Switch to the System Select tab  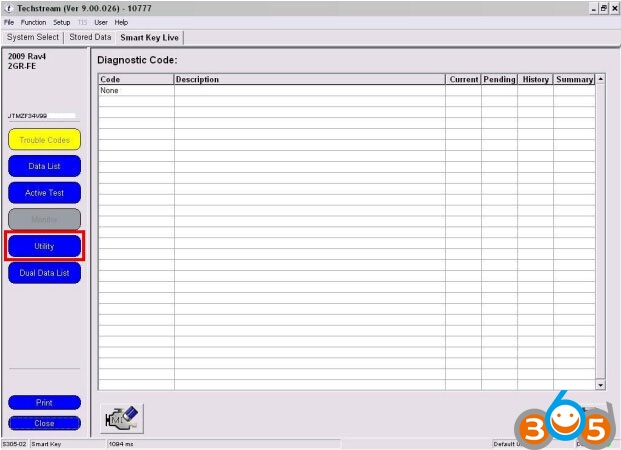33,37
